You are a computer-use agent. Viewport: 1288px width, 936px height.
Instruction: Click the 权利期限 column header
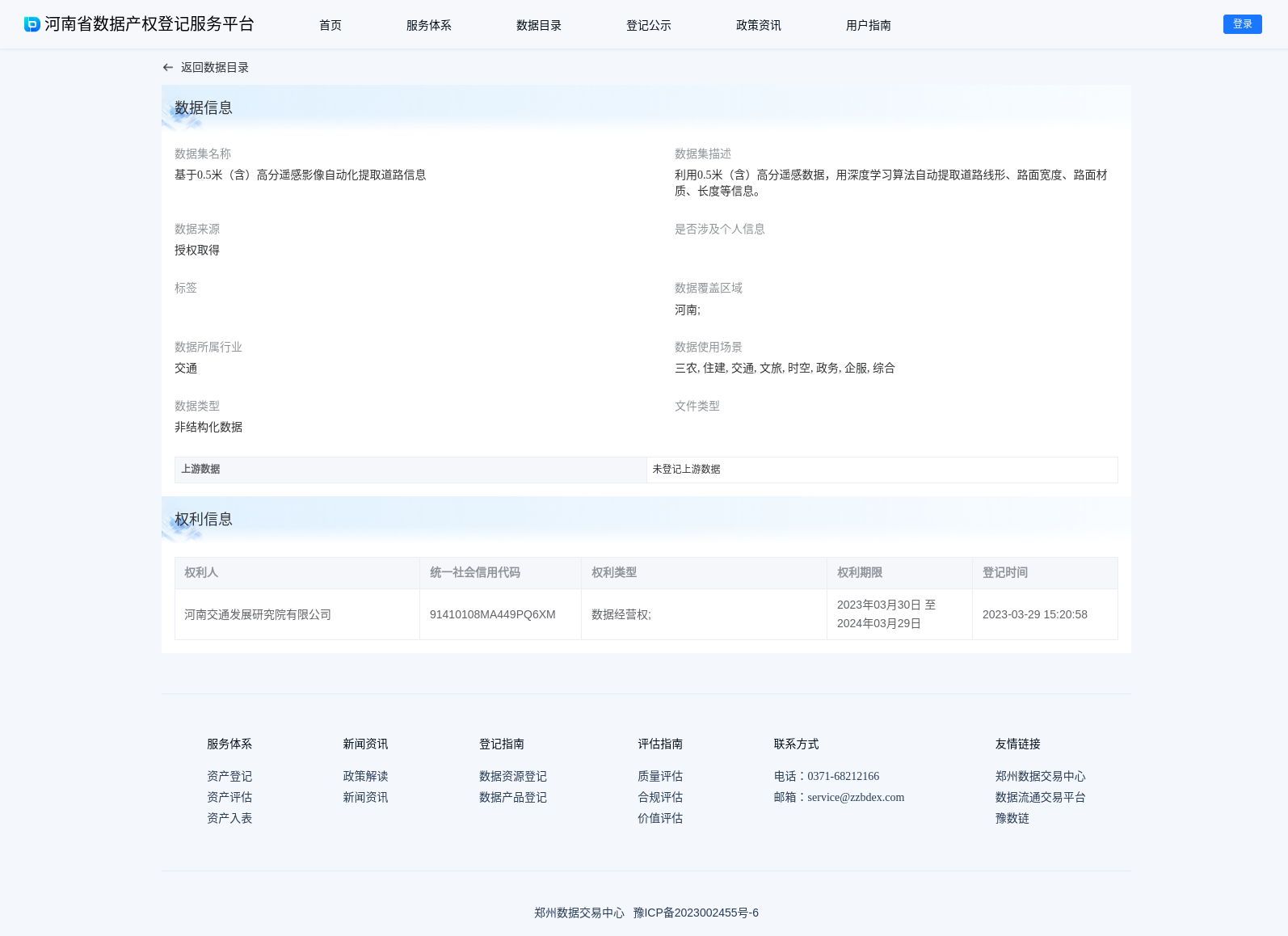point(900,572)
